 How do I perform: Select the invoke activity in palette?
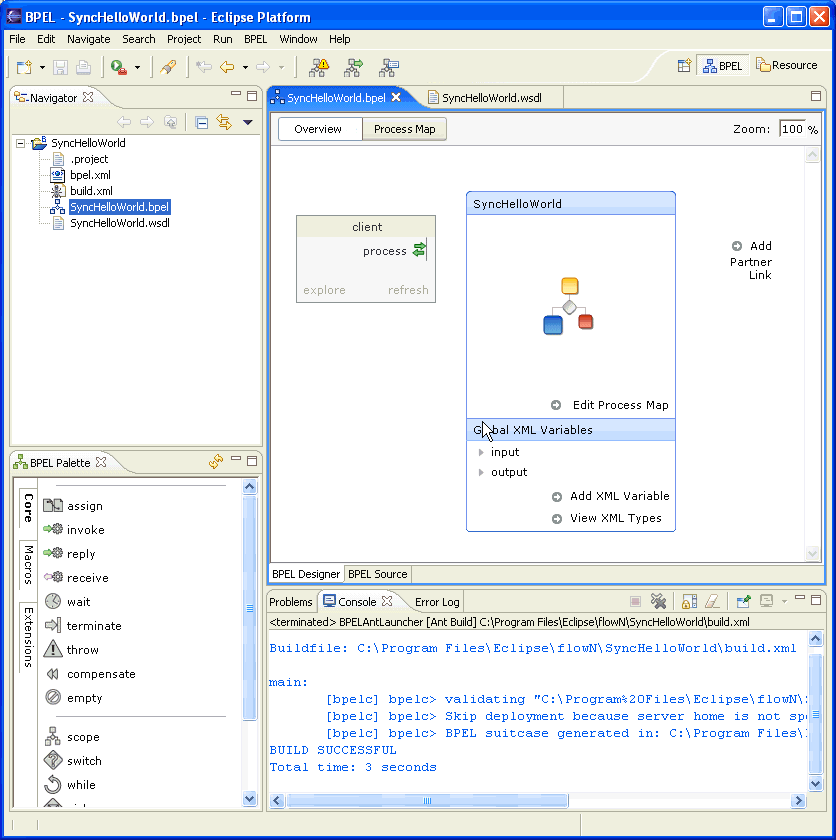tap(74, 529)
